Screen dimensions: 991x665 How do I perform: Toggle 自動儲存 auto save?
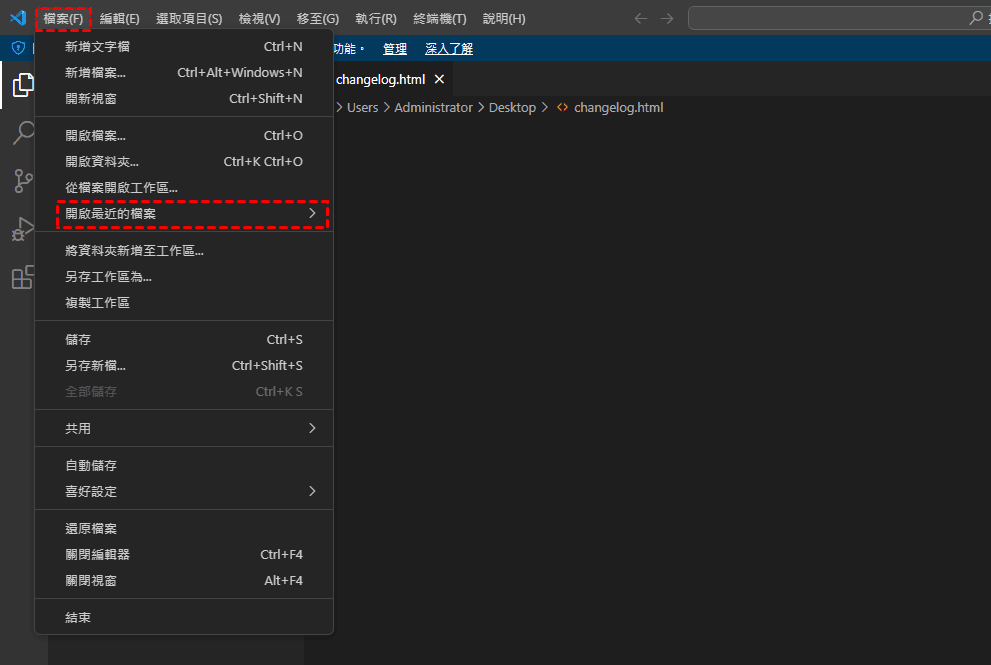(184, 466)
